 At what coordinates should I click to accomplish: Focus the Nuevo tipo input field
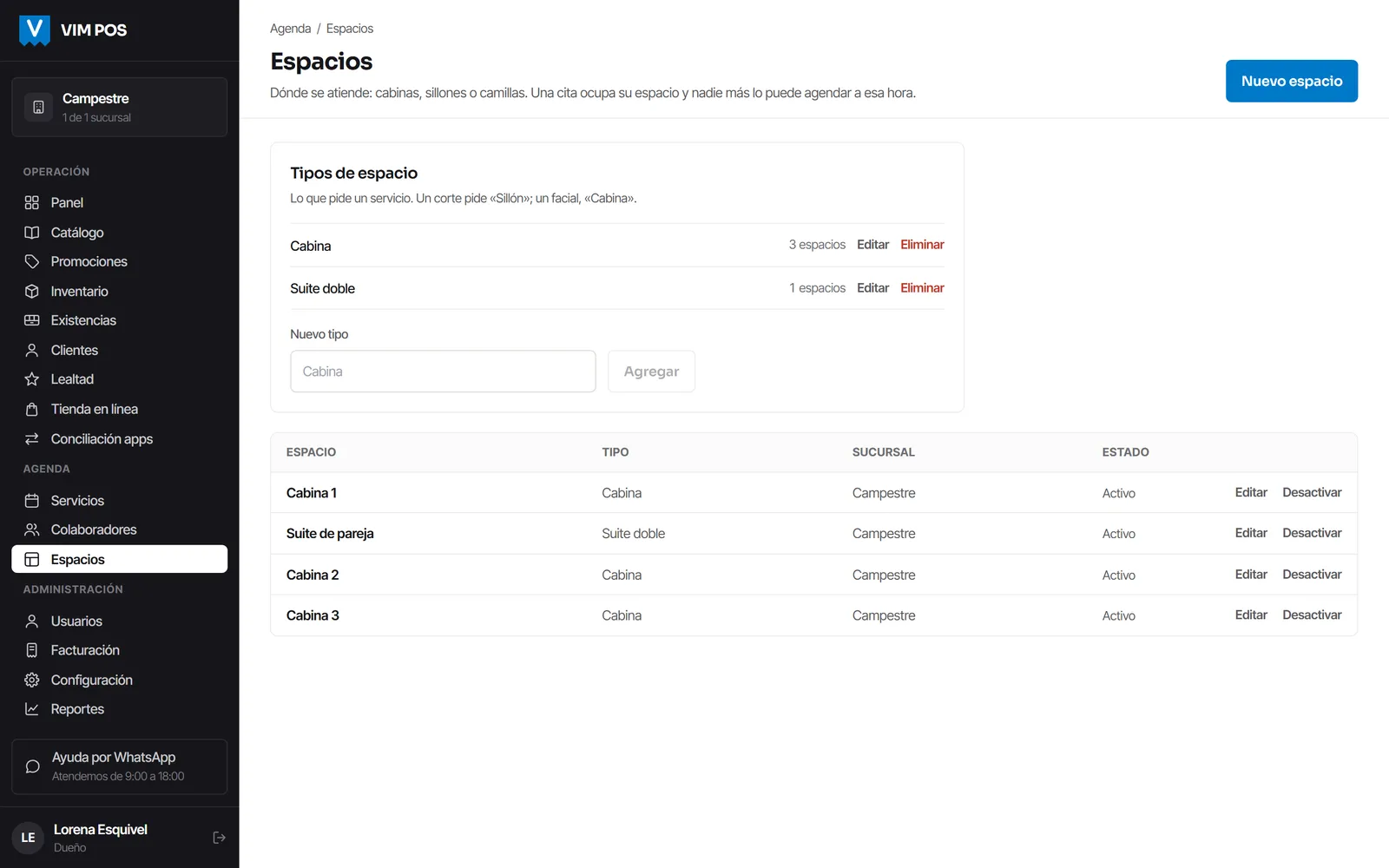coord(443,372)
